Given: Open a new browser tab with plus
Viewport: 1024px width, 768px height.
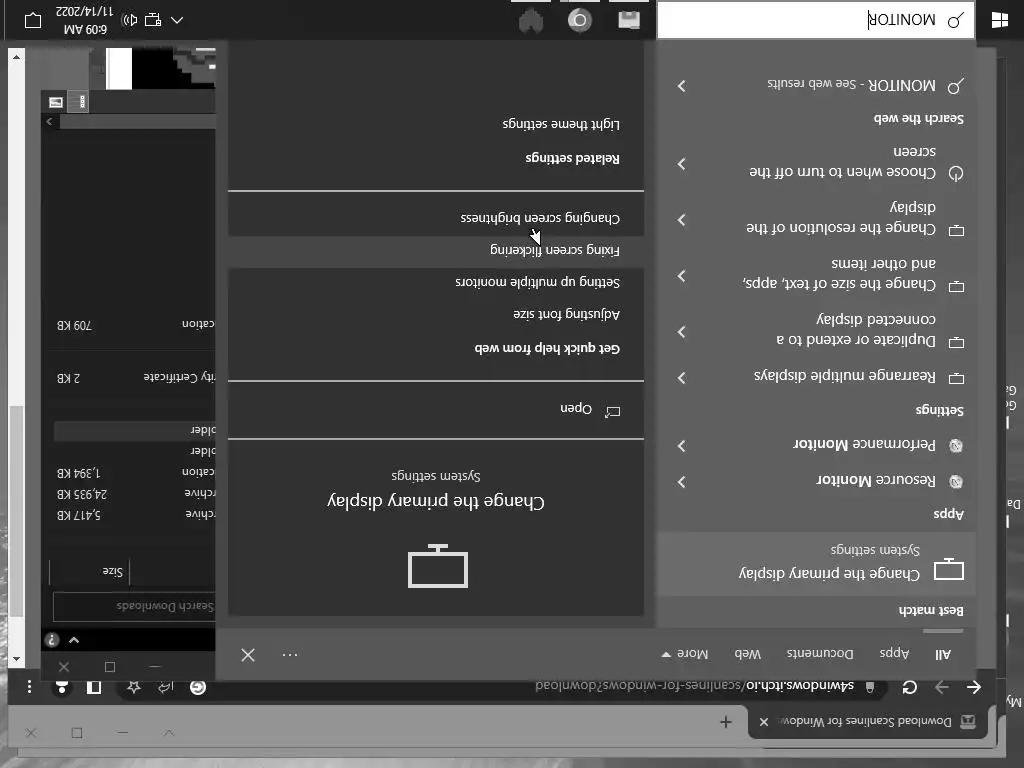Looking at the screenshot, I should (x=726, y=722).
